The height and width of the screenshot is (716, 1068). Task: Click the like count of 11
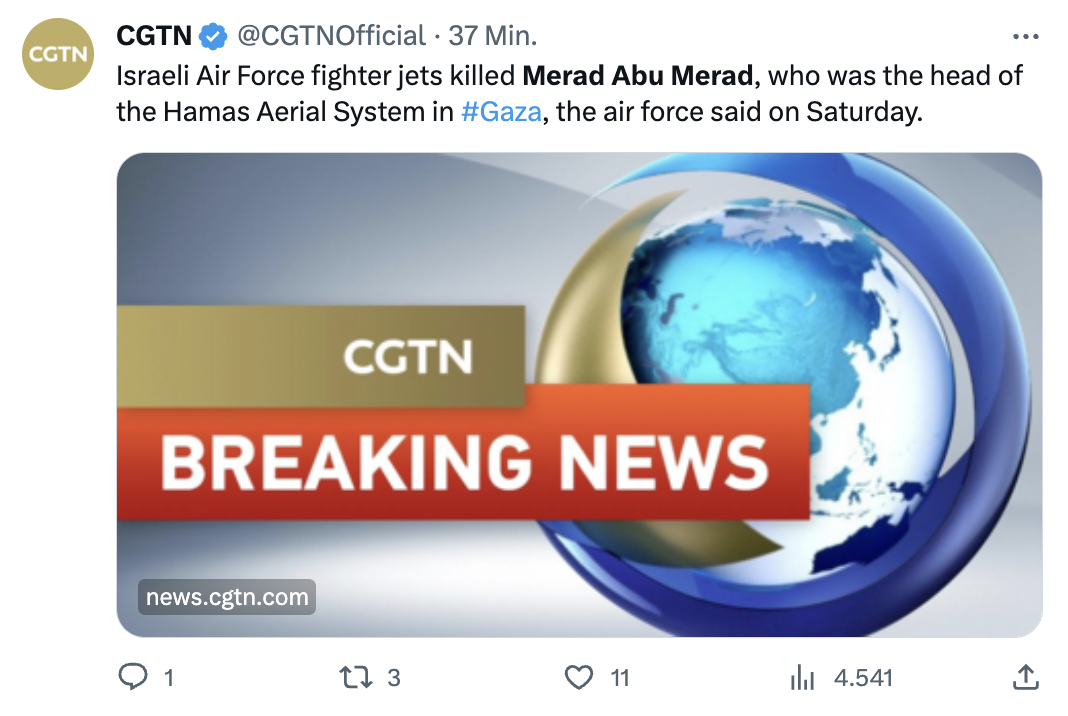[x=620, y=678]
